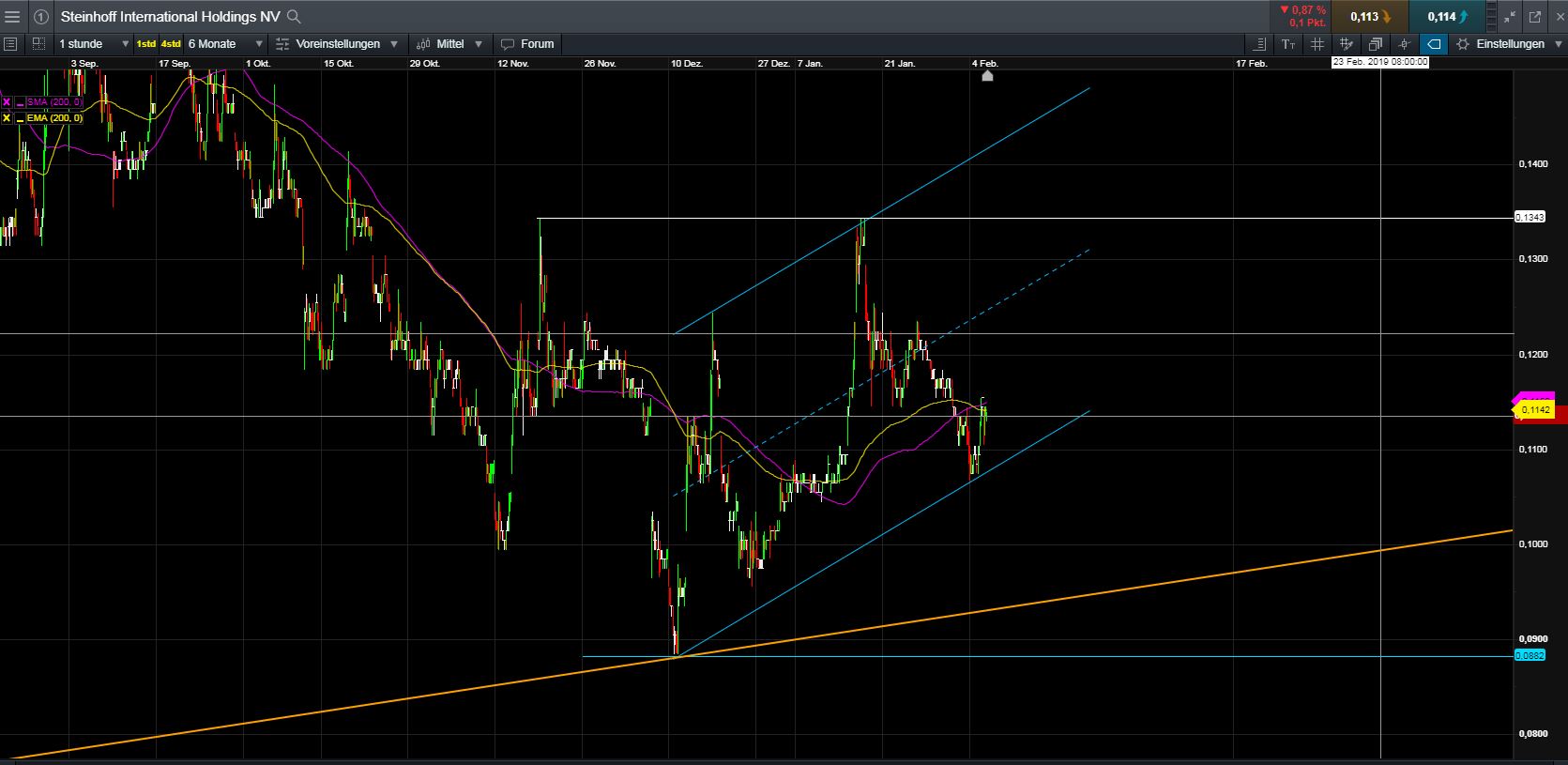Click the 0,1 Pkt. change value

1307,23
